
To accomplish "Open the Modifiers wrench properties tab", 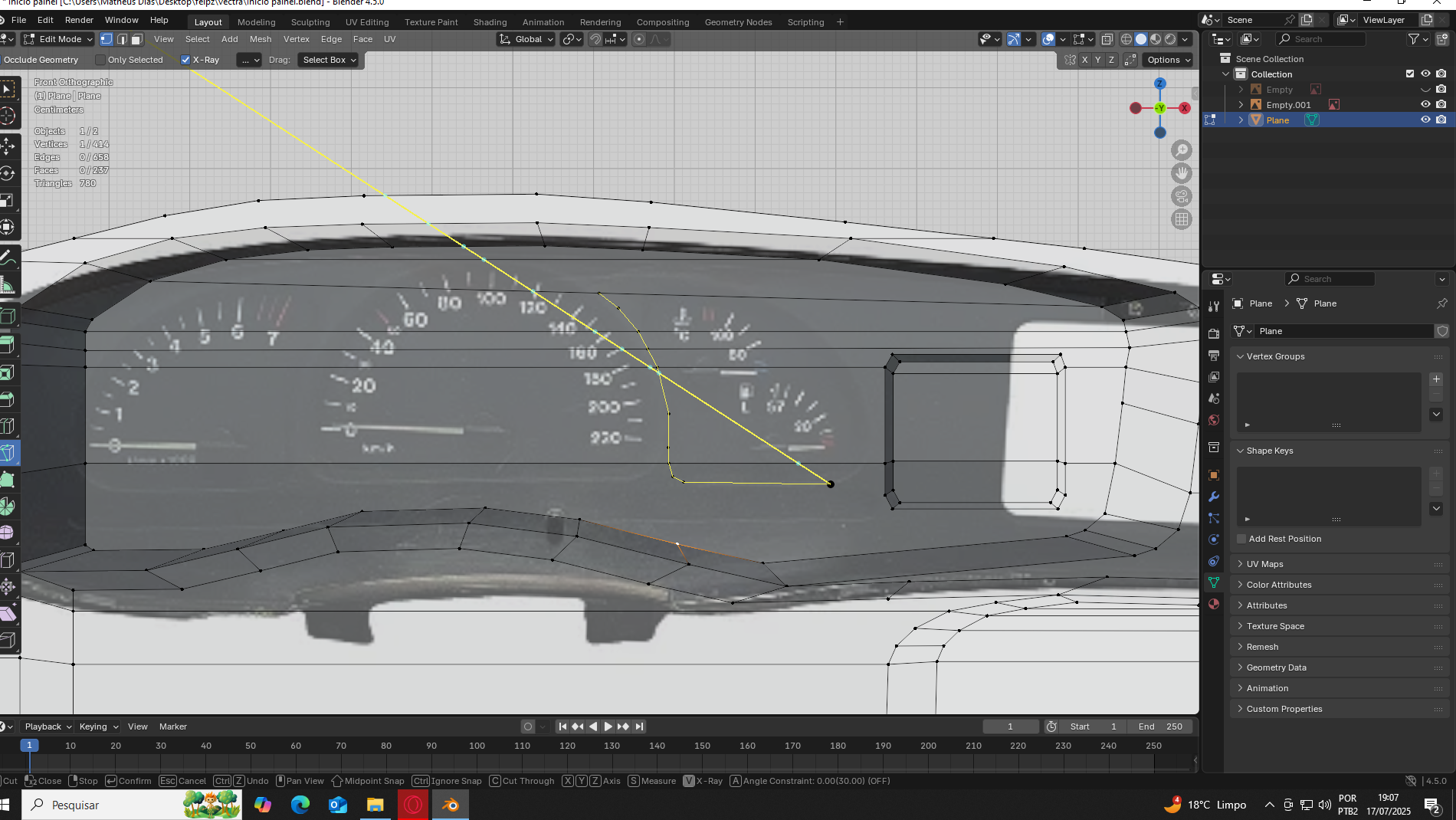I will click(1214, 497).
